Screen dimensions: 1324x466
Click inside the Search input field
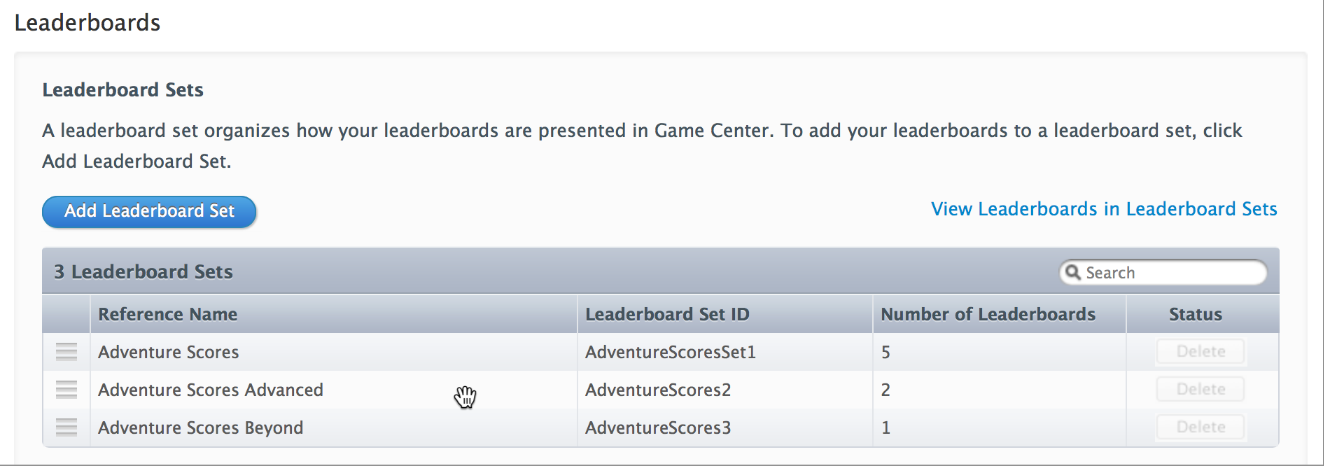click(x=1170, y=273)
